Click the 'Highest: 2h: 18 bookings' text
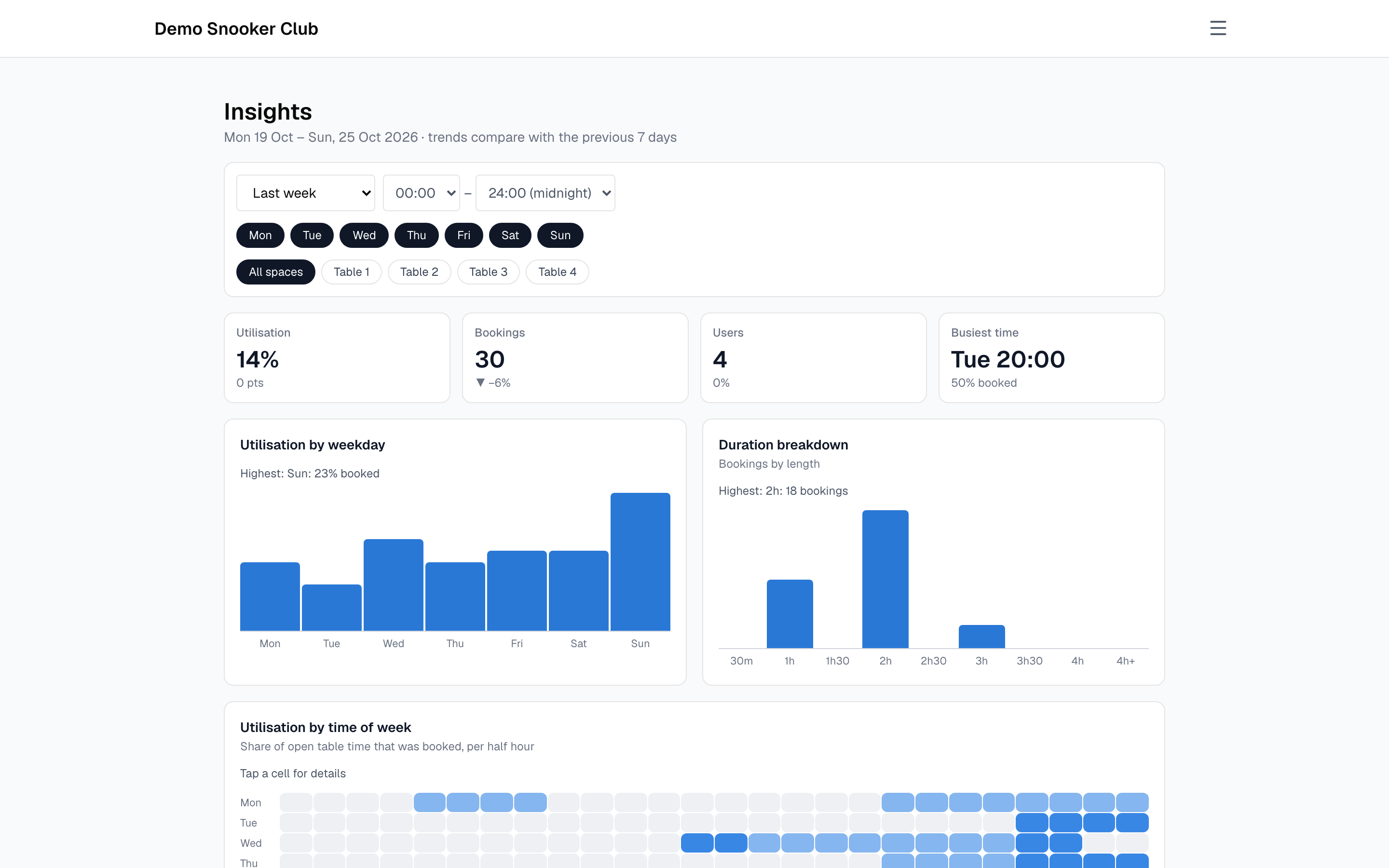 coord(783,491)
